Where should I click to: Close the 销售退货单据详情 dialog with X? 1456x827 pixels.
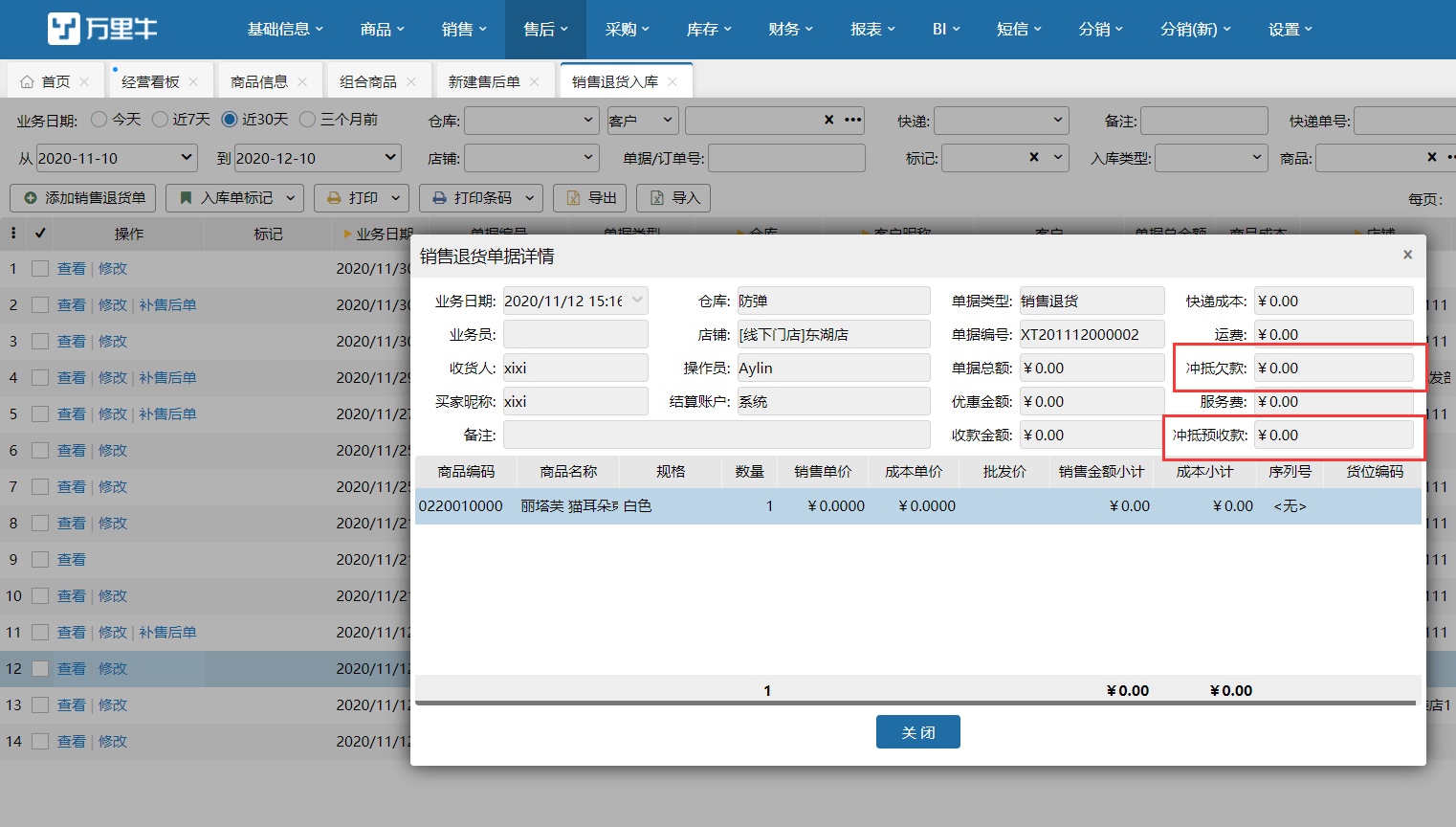[x=1407, y=255]
